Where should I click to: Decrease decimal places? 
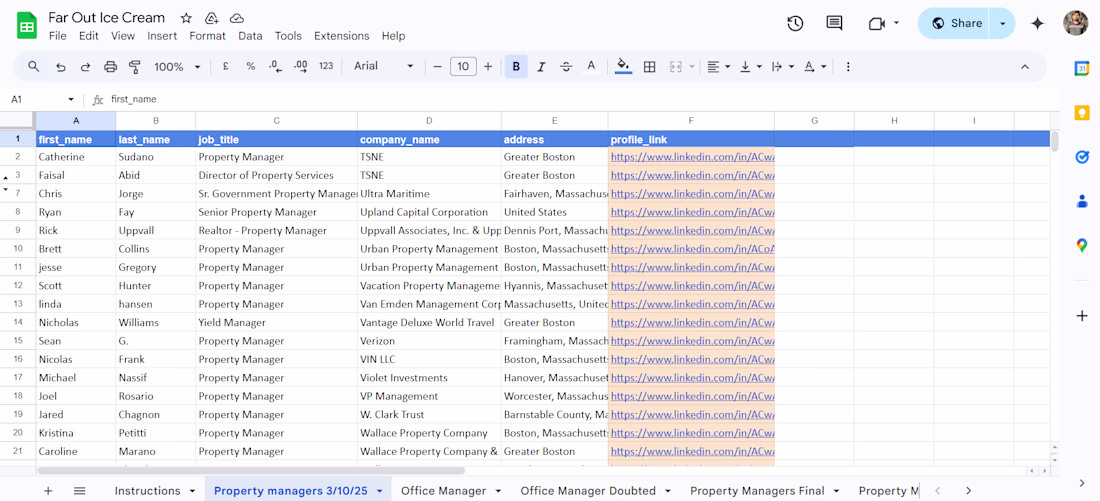(x=276, y=66)
